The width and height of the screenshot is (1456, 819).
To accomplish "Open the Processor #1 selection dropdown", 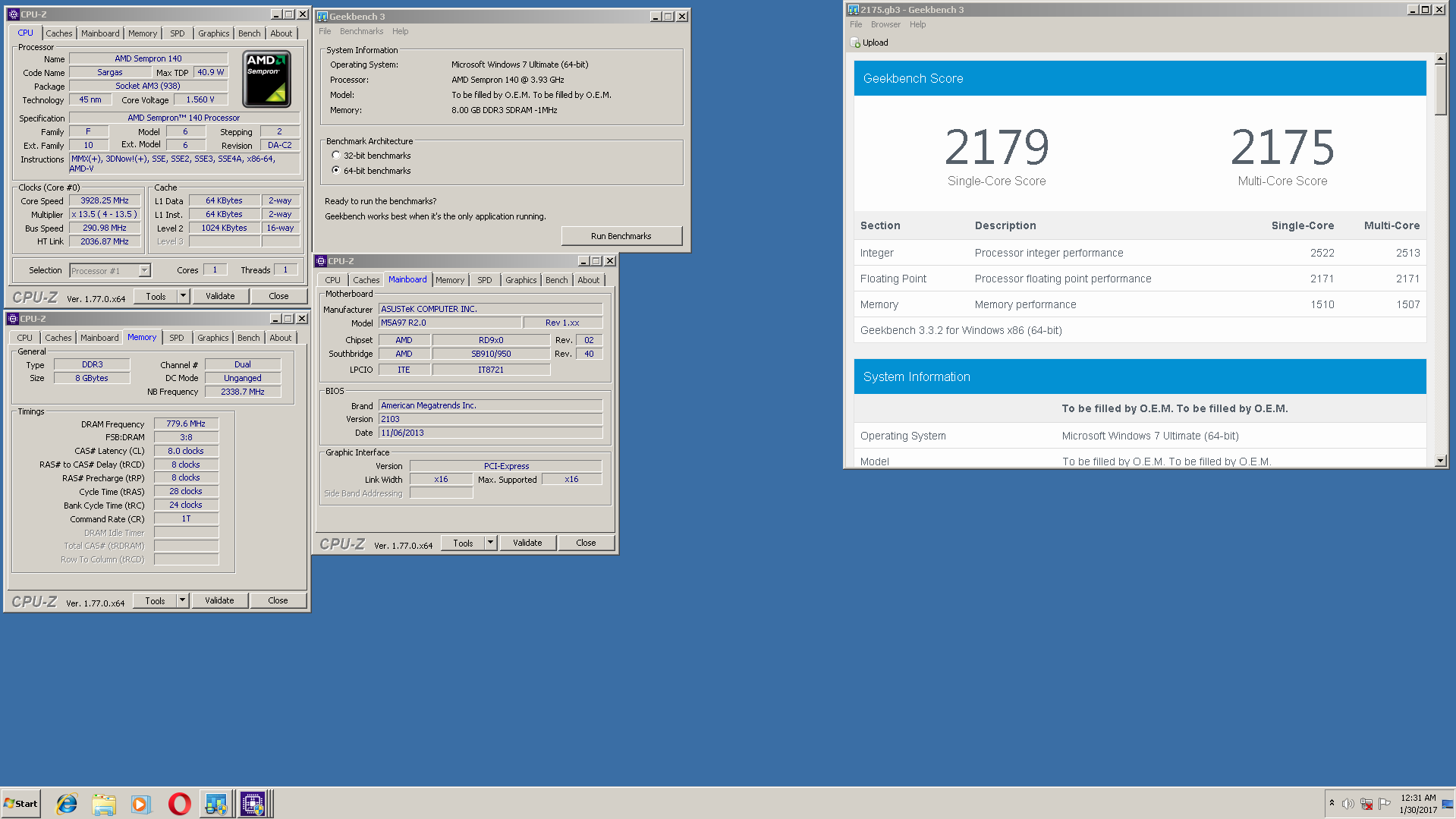I will tap(144, 271).
